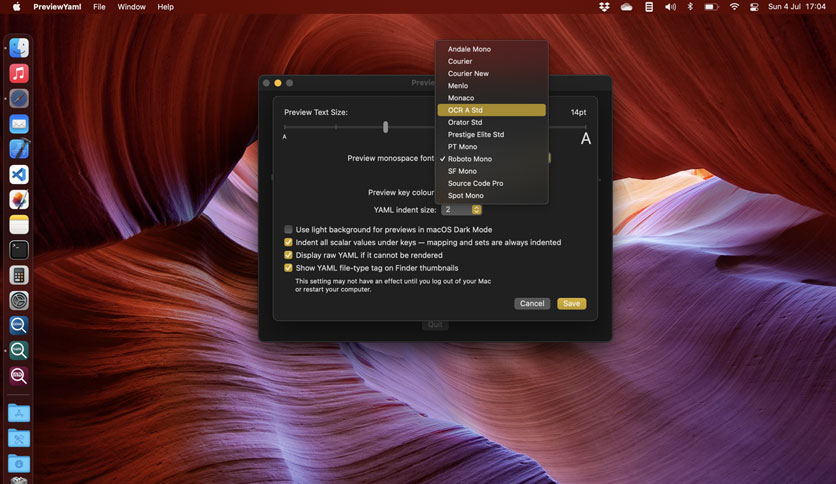
Task: Open the Mail app in the dock
Action: pyautogui.click(x=19, y=124)
